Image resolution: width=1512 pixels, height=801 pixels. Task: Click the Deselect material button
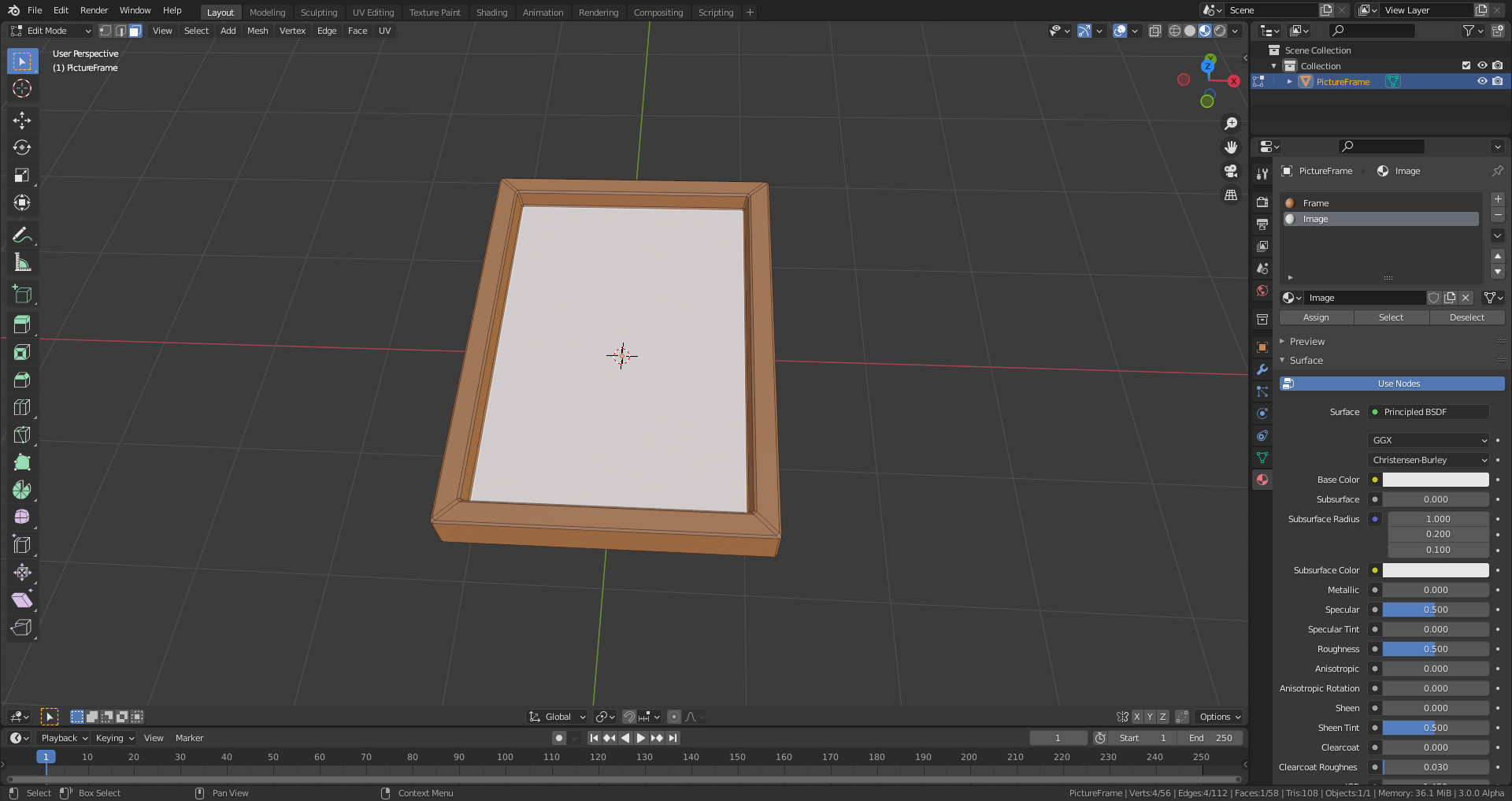click(1467, 317)
